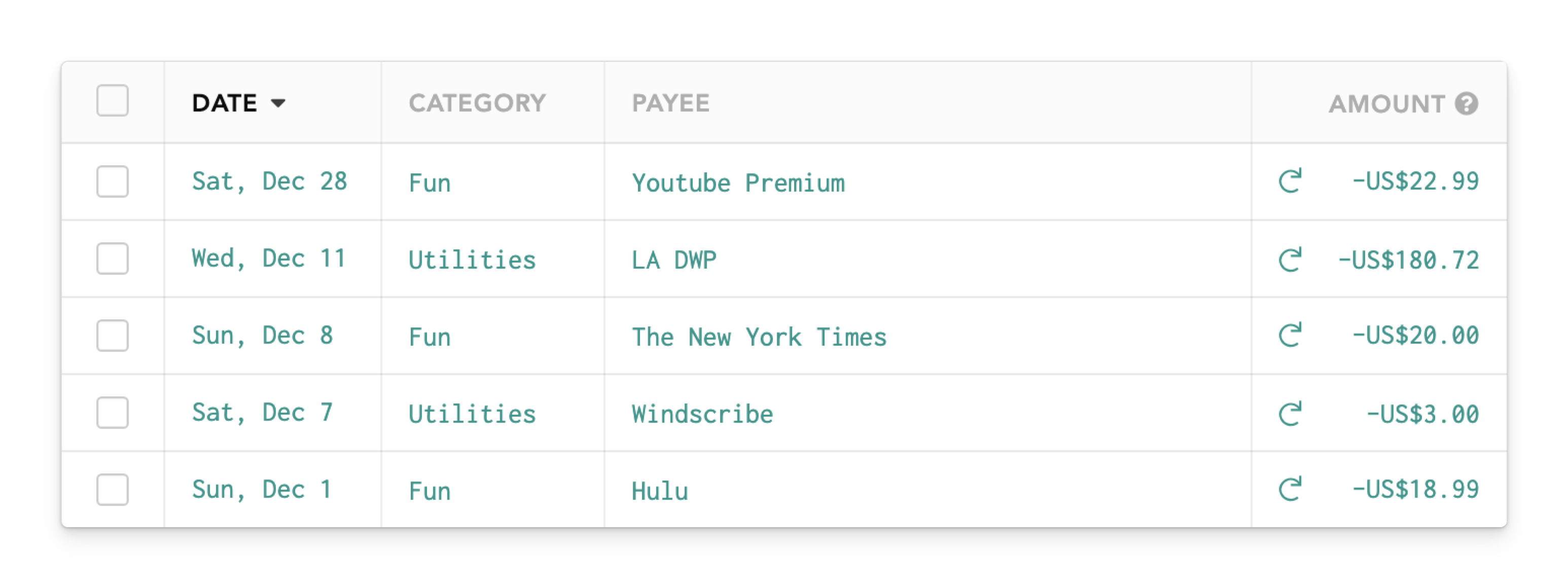Screen dimensions: 1568x588
Task: Click the recurring icon for Windscribe
Action: pos(1290,413)
